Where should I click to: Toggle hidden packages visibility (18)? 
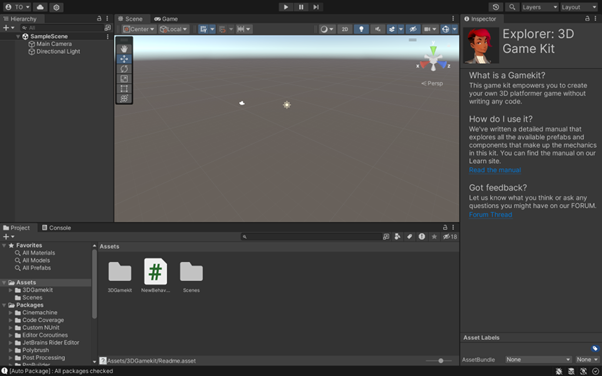tap(450, 237)
